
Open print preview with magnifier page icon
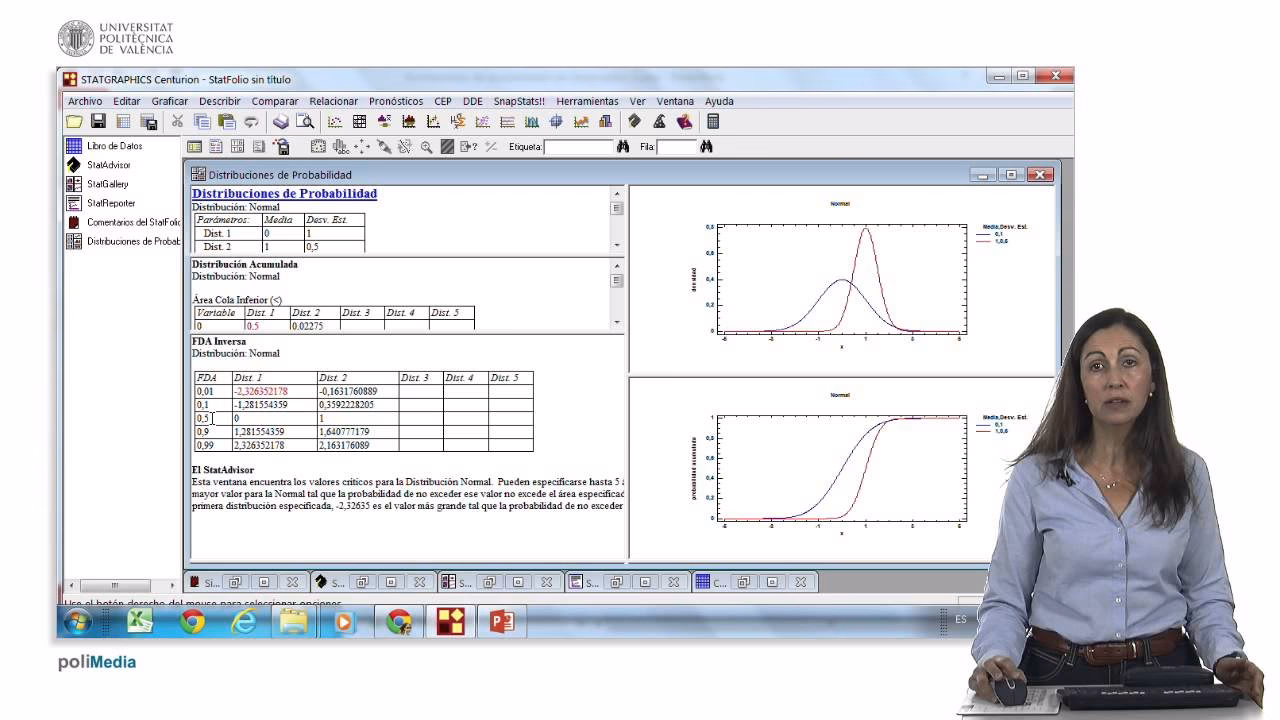click(x=305, y=122)
